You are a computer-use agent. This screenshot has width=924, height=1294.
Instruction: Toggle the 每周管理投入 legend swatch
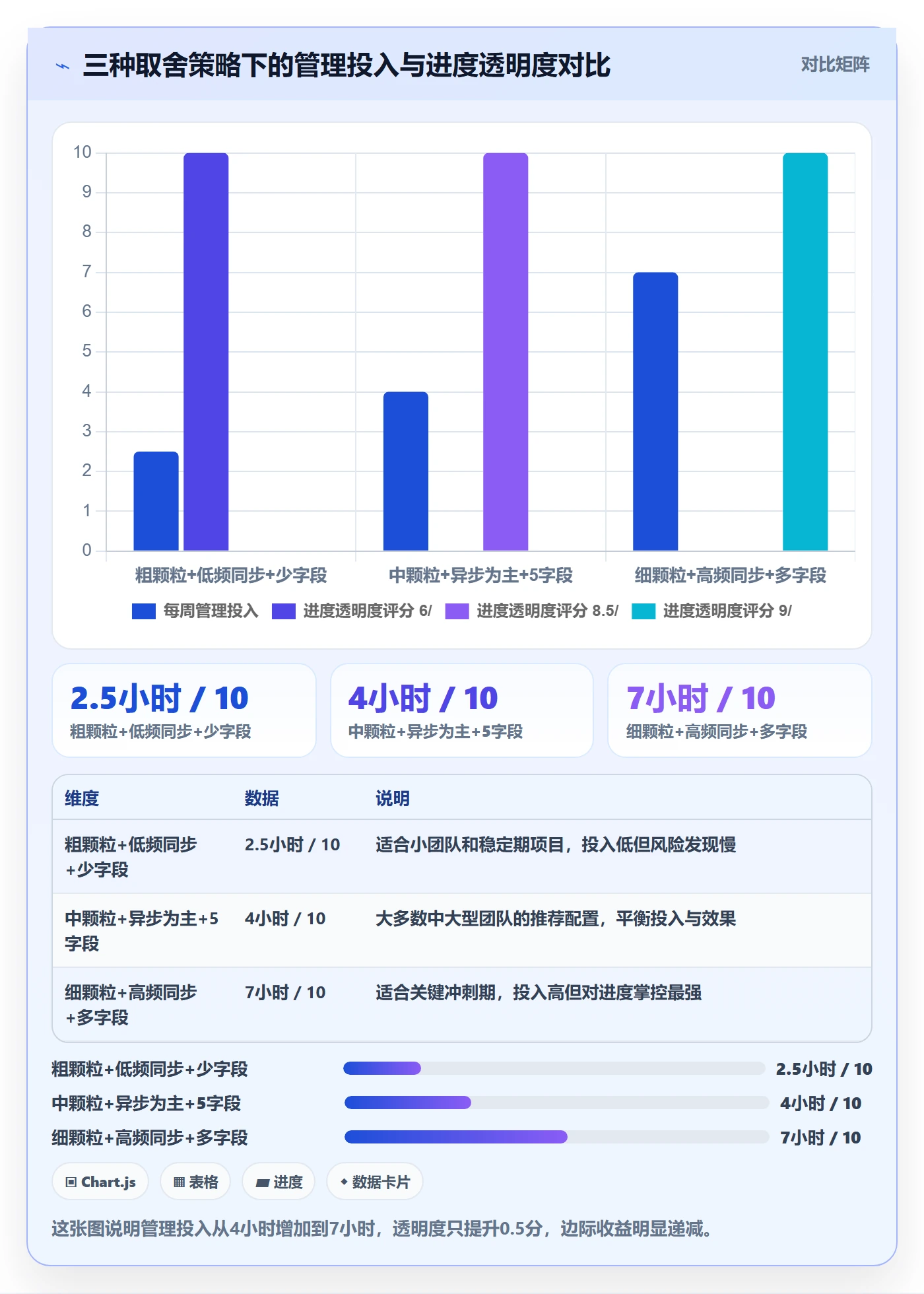(144, 611)
